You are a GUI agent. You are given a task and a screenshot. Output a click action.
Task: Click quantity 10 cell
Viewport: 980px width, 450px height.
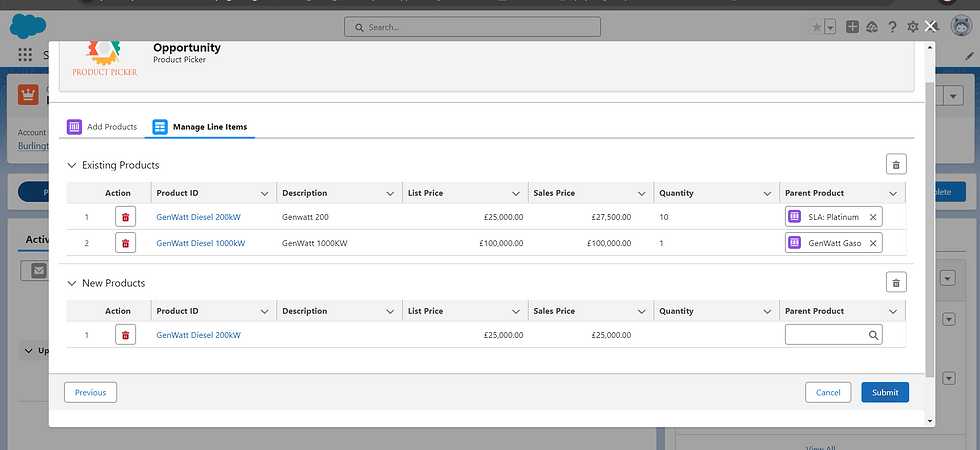(716, 217)
